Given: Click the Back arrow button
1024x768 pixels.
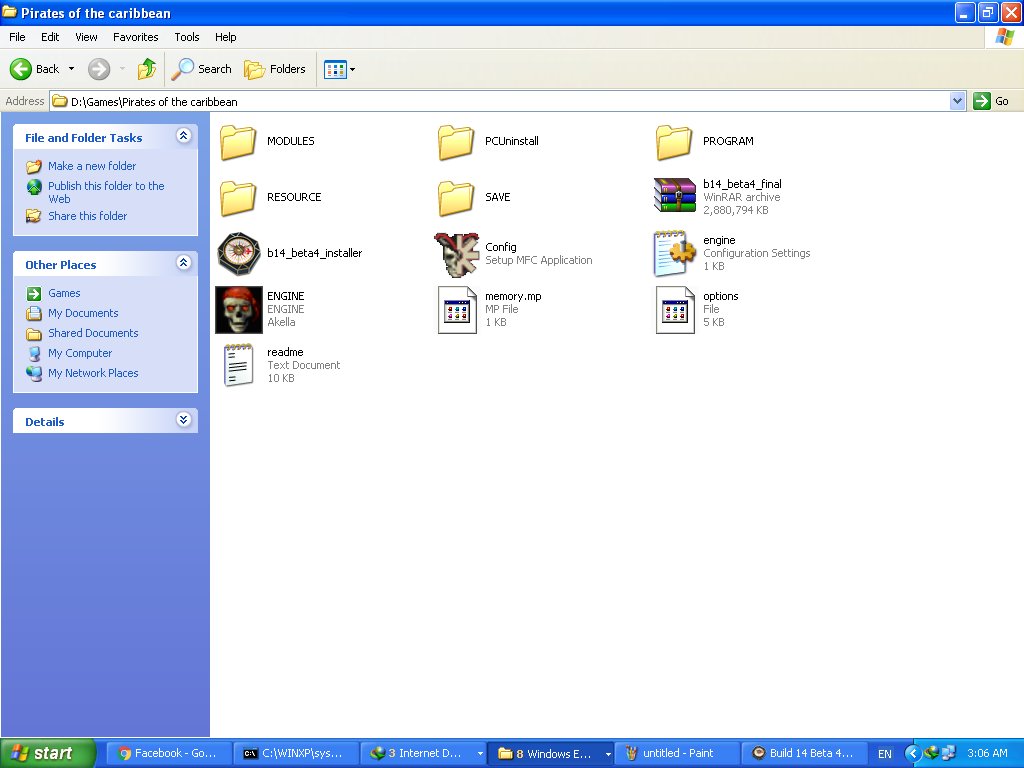Looking at the screenshot, I should [x=35, y=69].
